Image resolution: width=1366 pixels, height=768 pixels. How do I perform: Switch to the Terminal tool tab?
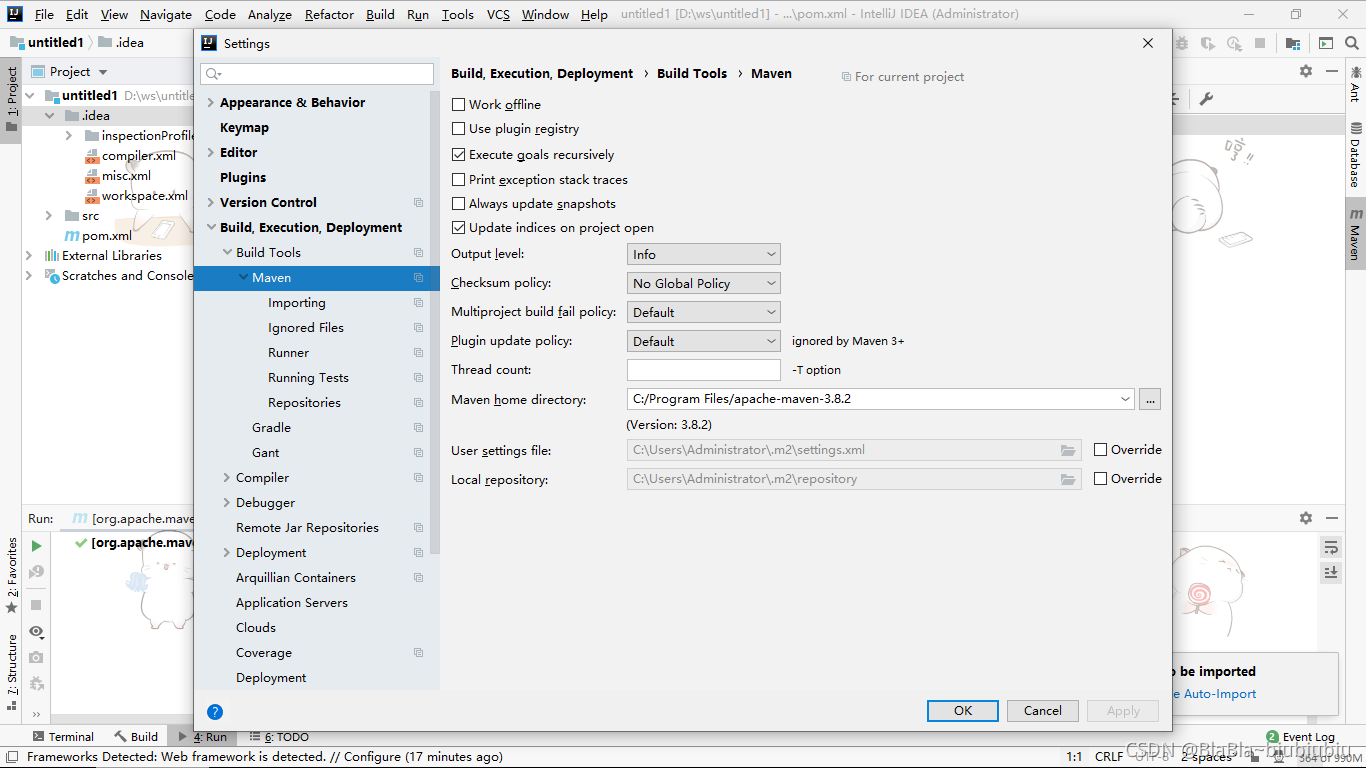click(63, 737)
